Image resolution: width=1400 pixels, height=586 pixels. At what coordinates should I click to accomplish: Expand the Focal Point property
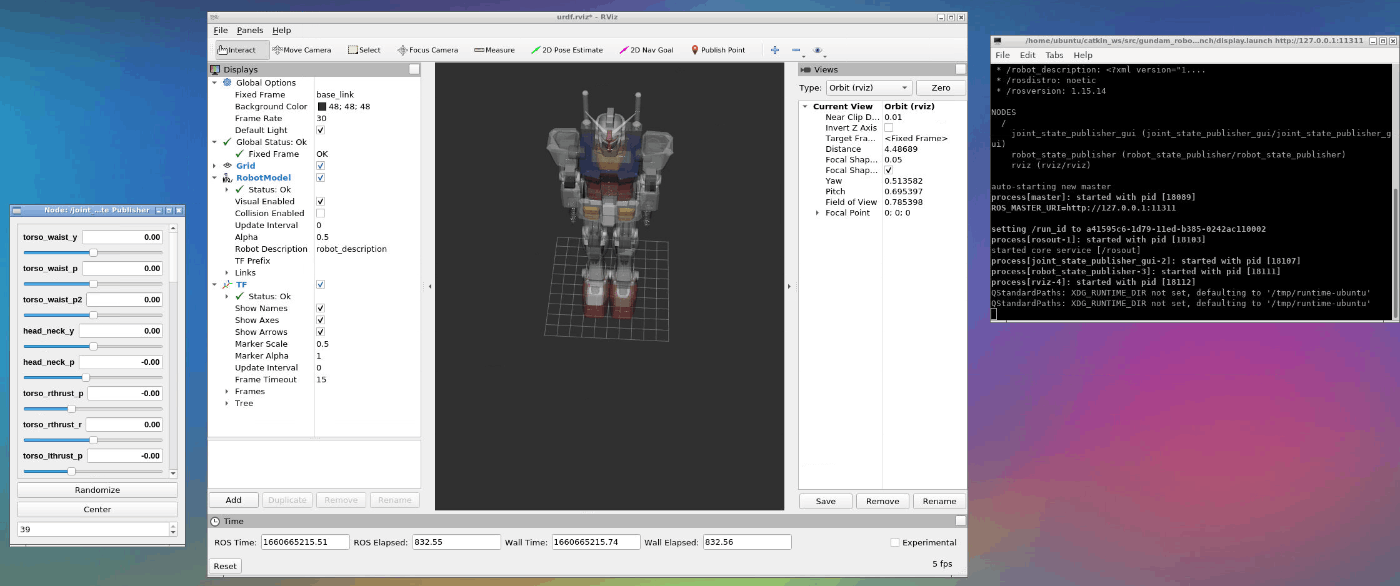(x=818, y=213)
